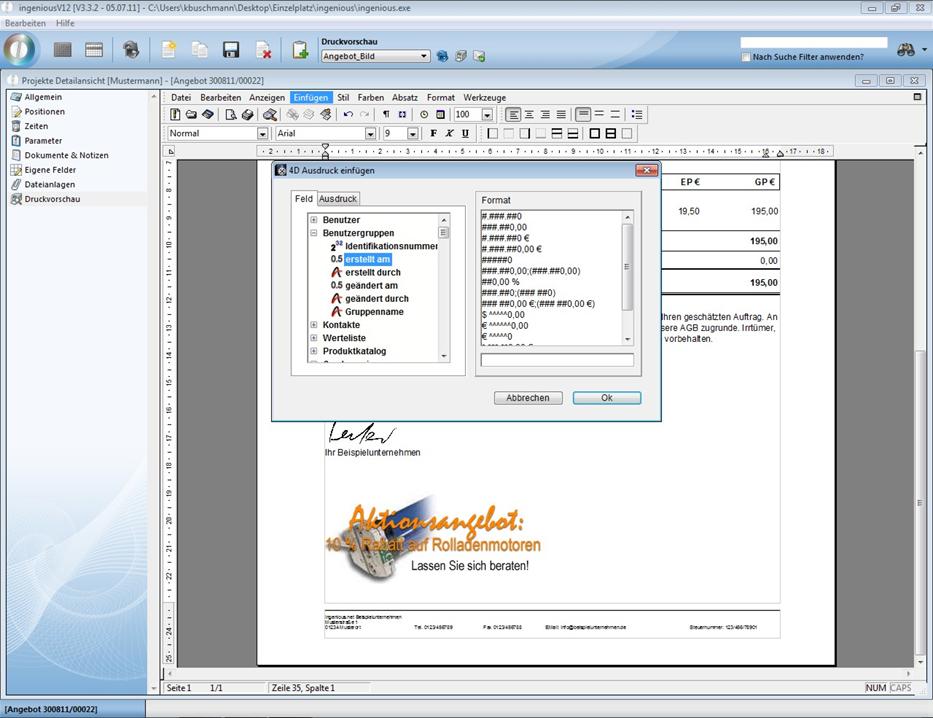Open the Arial font dropdown
This screenshot has height=718, width=933.
[x=370, y=133]
